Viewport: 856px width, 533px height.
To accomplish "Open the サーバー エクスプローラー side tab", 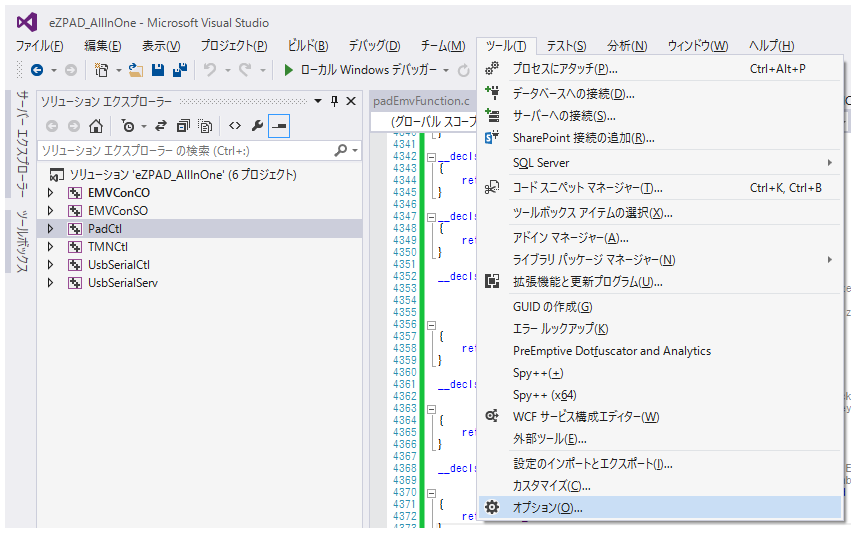I will click(x=22, y=144).
